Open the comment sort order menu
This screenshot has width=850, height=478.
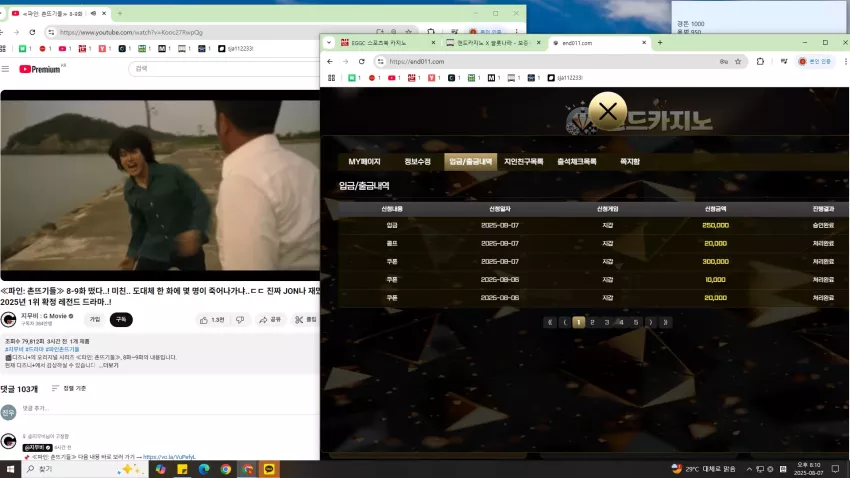pos(69,389)
